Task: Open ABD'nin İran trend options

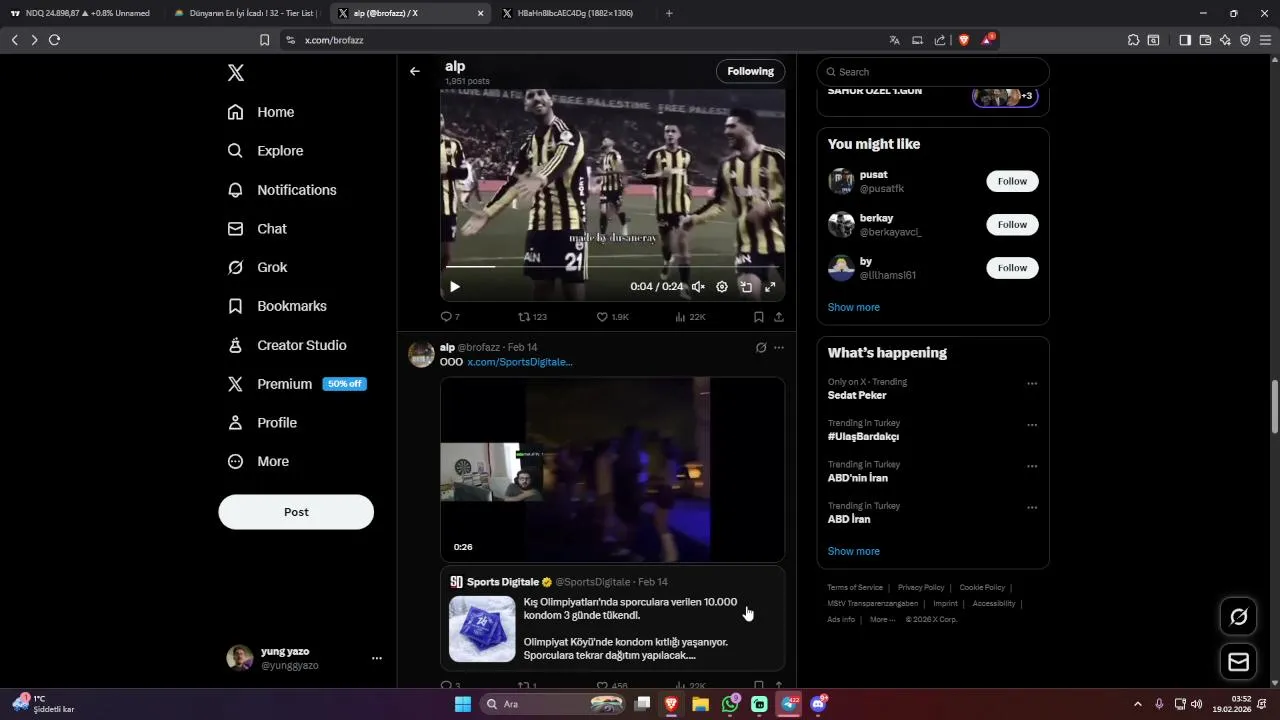Action: tap(1032, 467)
